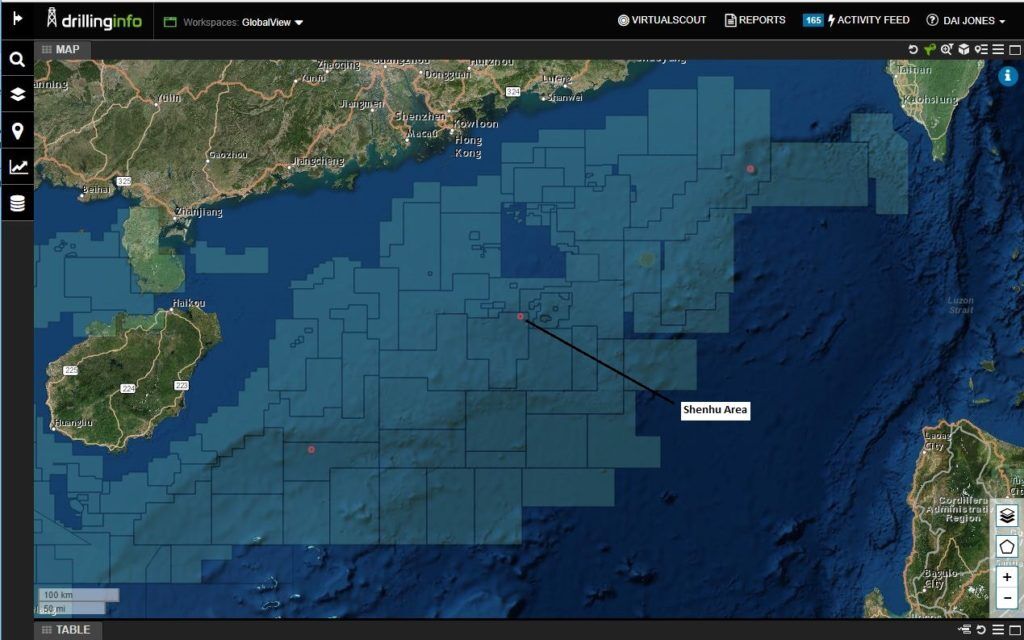Click the 100 km scale bar

pos(79,595)
